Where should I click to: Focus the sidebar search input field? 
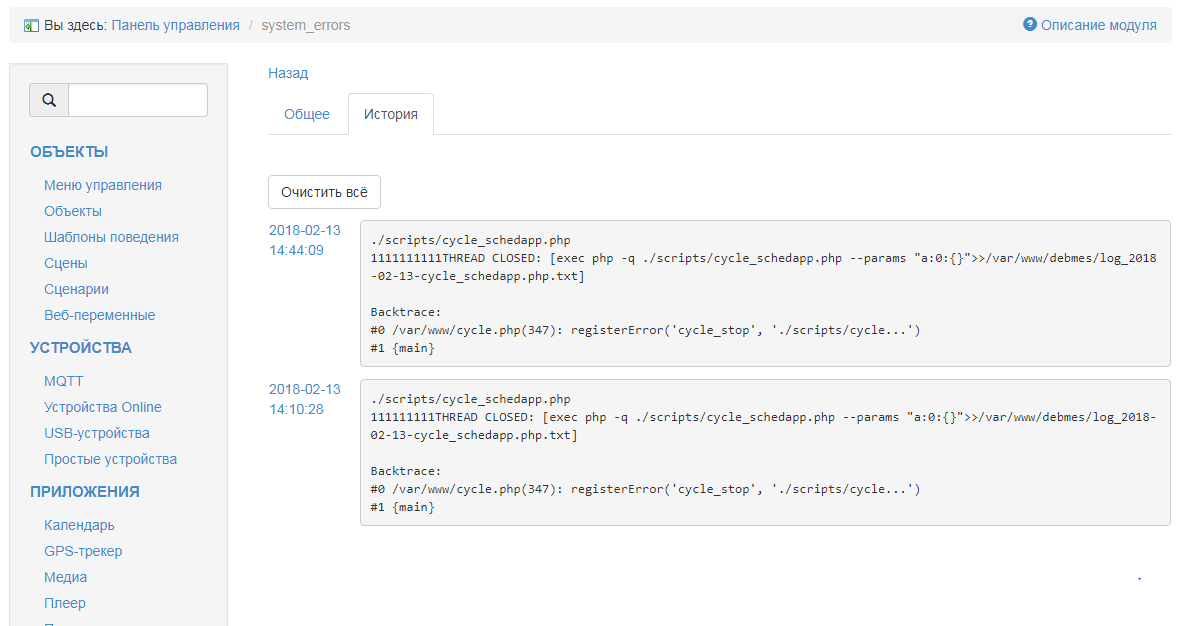click(x=137, y=100)
